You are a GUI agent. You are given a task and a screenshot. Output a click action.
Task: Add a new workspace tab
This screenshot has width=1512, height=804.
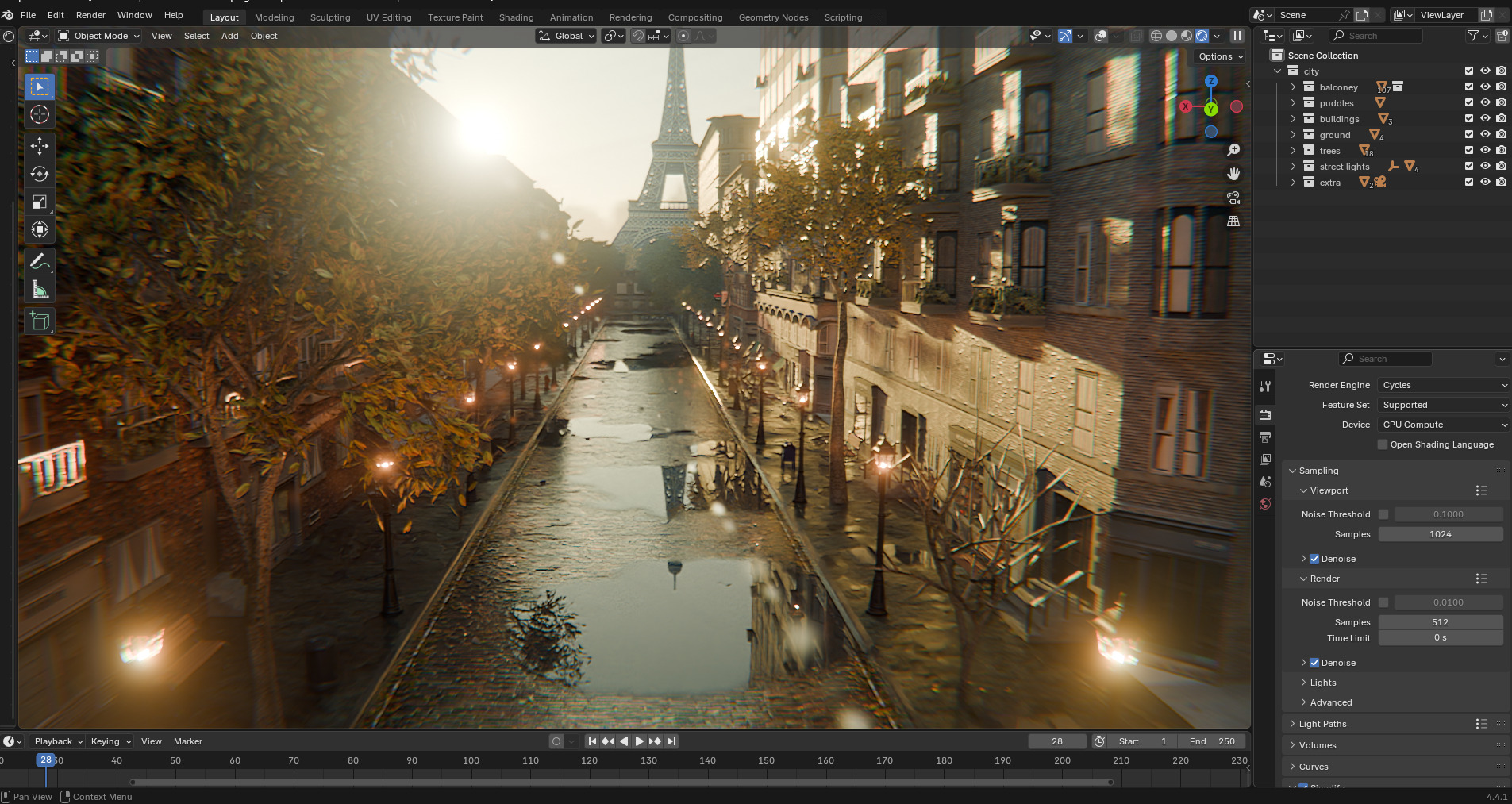coord(879,17)
